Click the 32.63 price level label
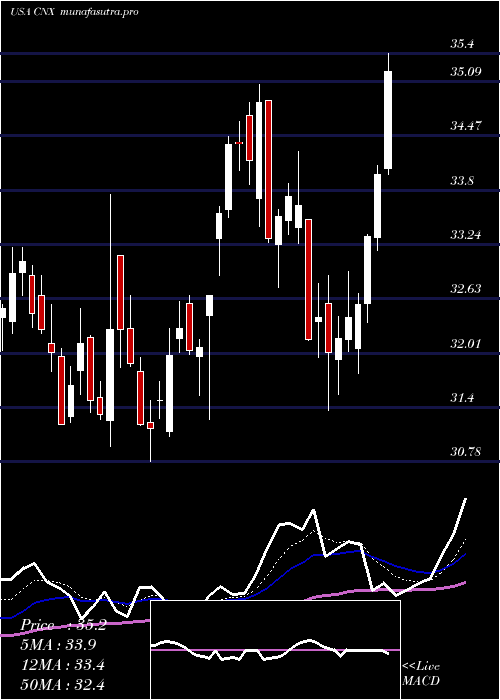Image resolution: width=500 pixels, height=700 pixels. coord(466,289)
